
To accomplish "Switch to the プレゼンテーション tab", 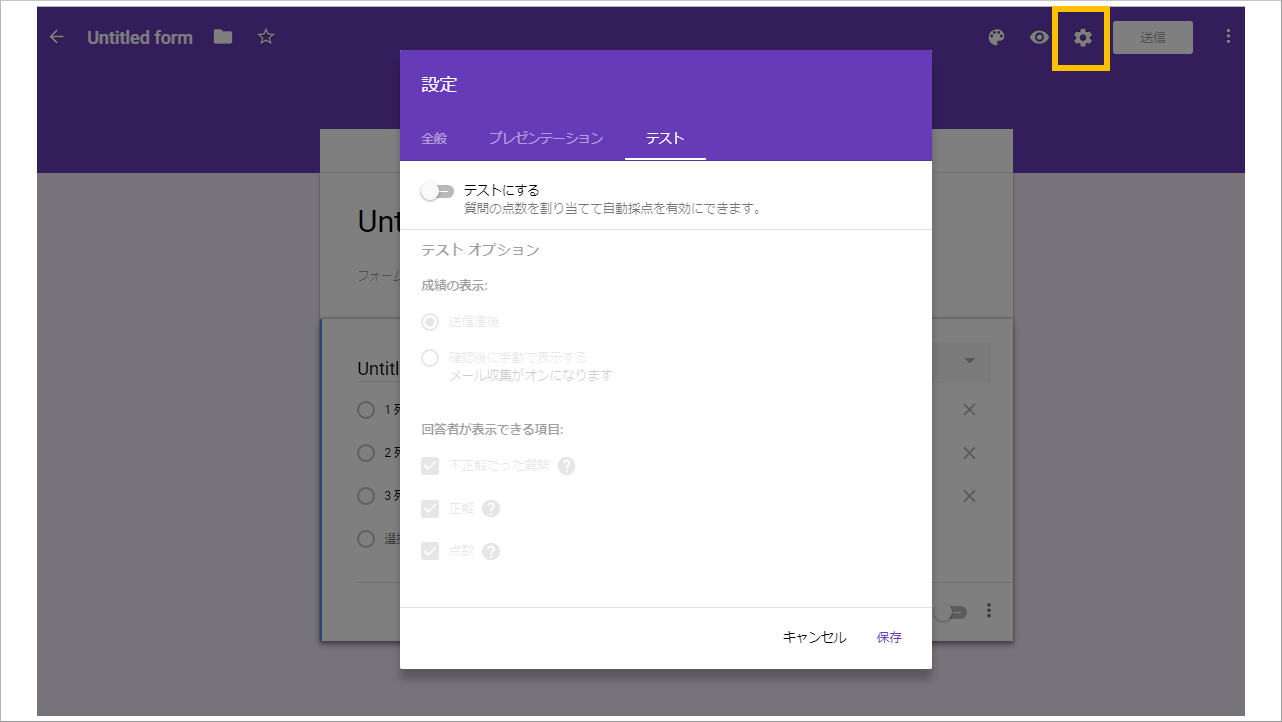I will [546, 140].
